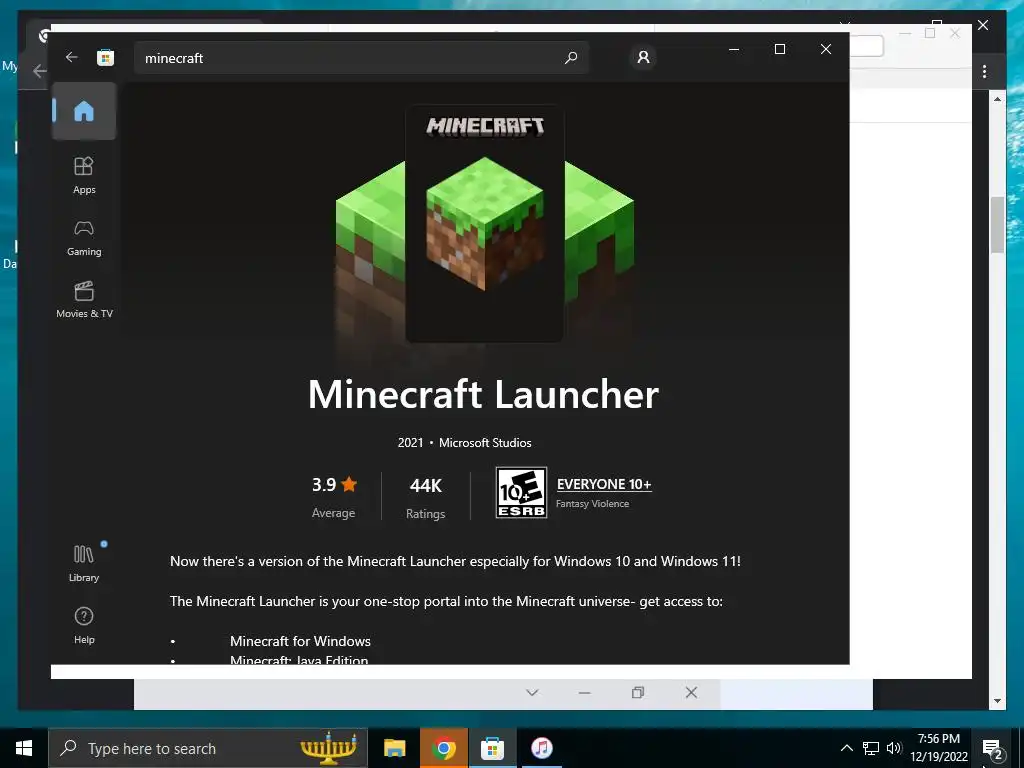Viewport: 1024px width, 768px height.
Task: Click the back arrow of the background browser
Action: click(x=40, y=71)
